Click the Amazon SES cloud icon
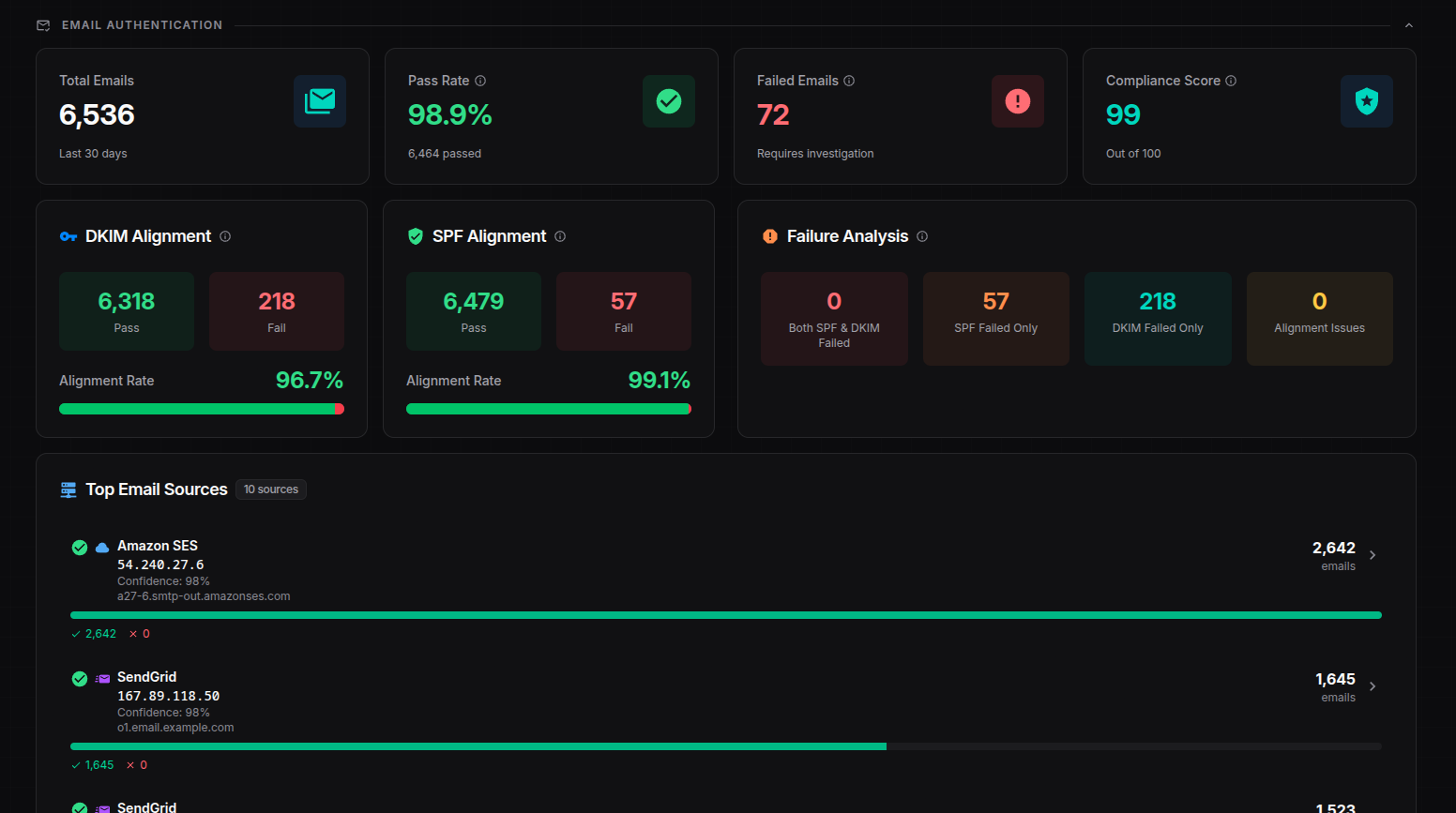 click(102, 548)
